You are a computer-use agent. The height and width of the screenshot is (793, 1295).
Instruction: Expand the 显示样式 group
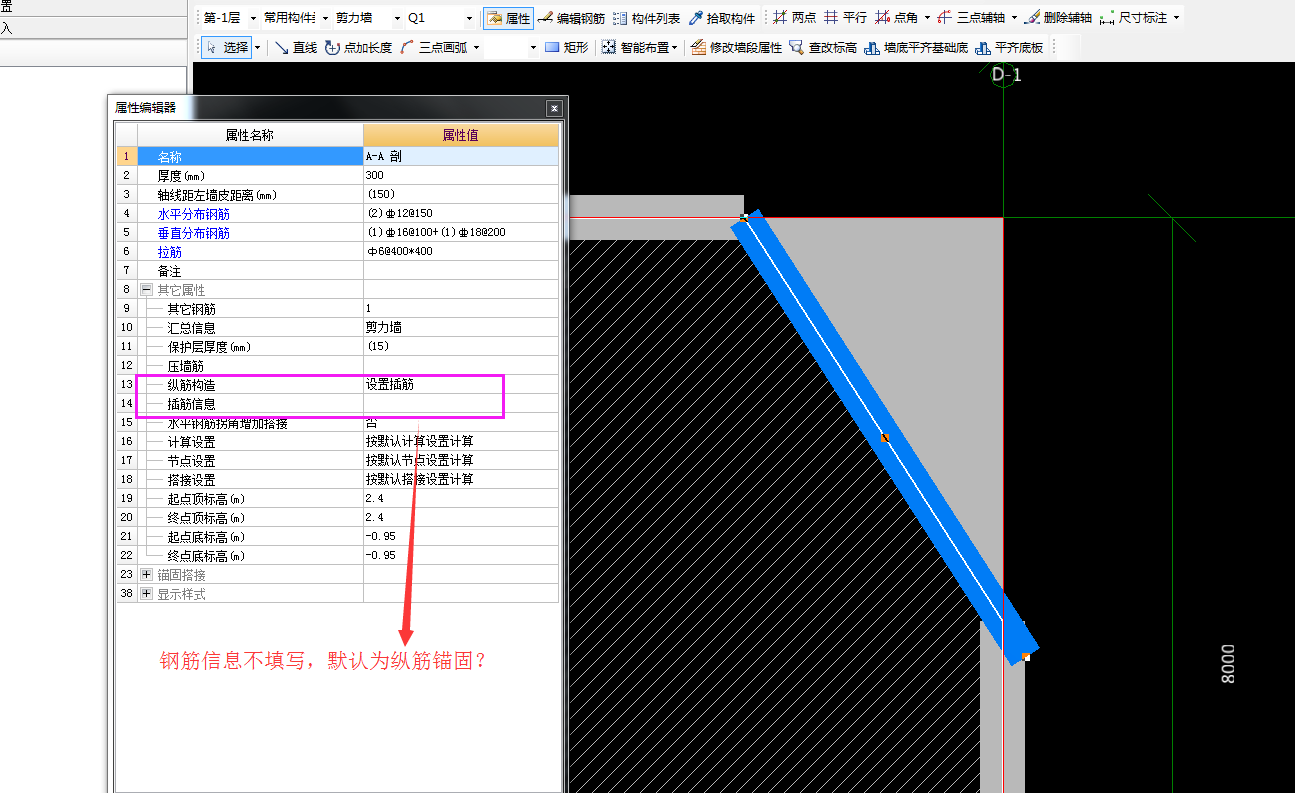pyautogui.click(x=146, y=593)
